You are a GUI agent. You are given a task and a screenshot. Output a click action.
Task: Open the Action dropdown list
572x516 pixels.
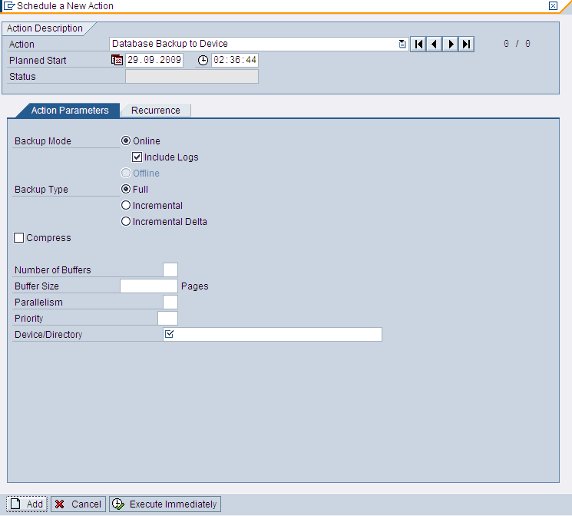pyautogui.click(x=402, y=44)
